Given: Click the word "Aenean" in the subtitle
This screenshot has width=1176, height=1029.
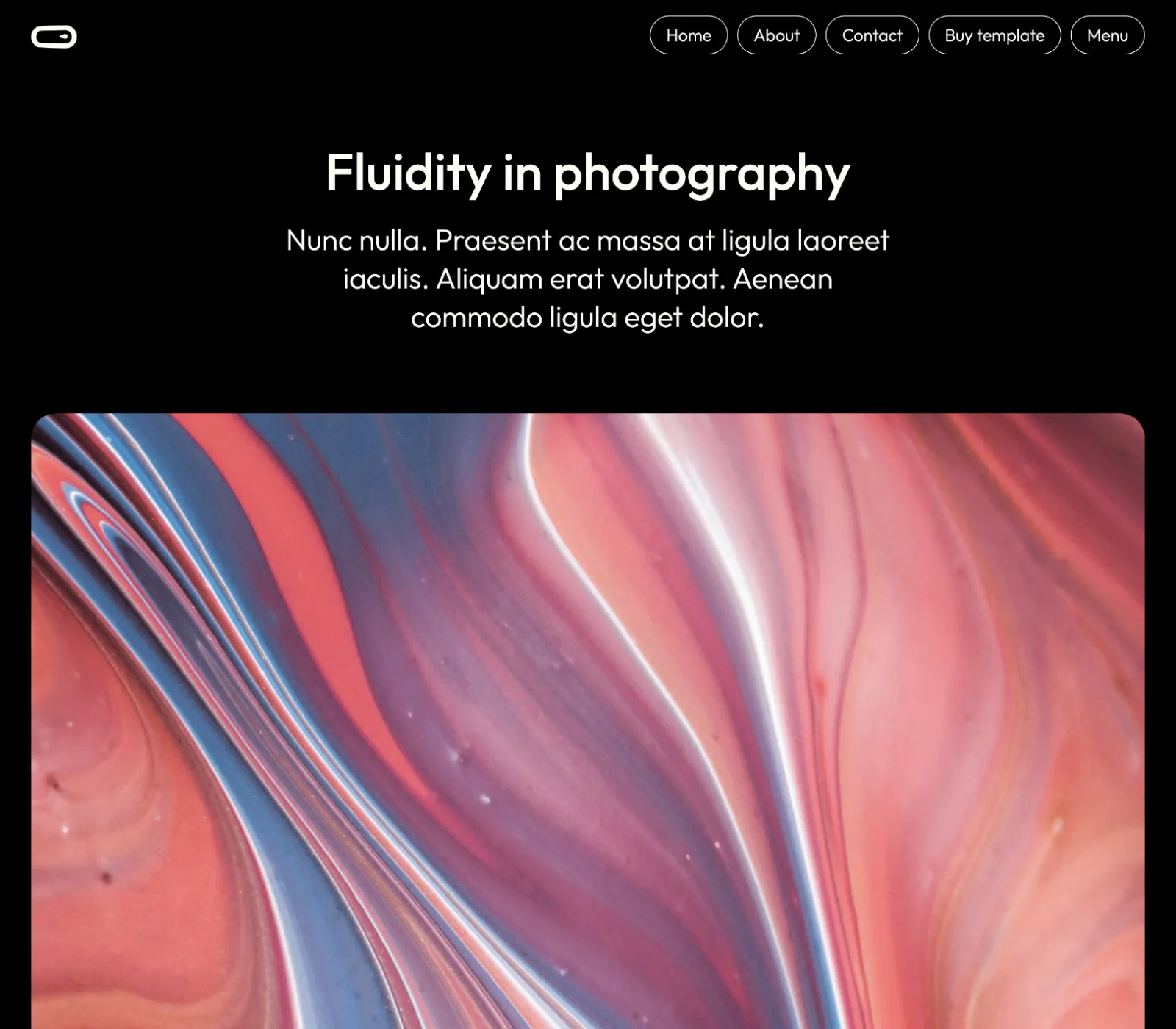Looking at the screenshot, I should [x=783, y=279].
